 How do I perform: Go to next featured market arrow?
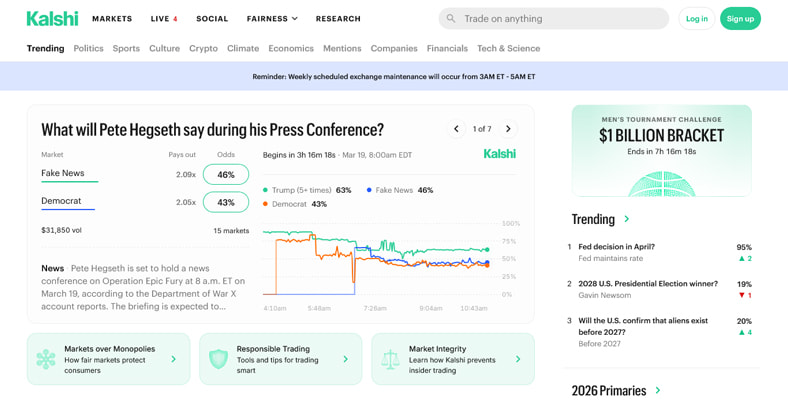(x=508, y=129)
